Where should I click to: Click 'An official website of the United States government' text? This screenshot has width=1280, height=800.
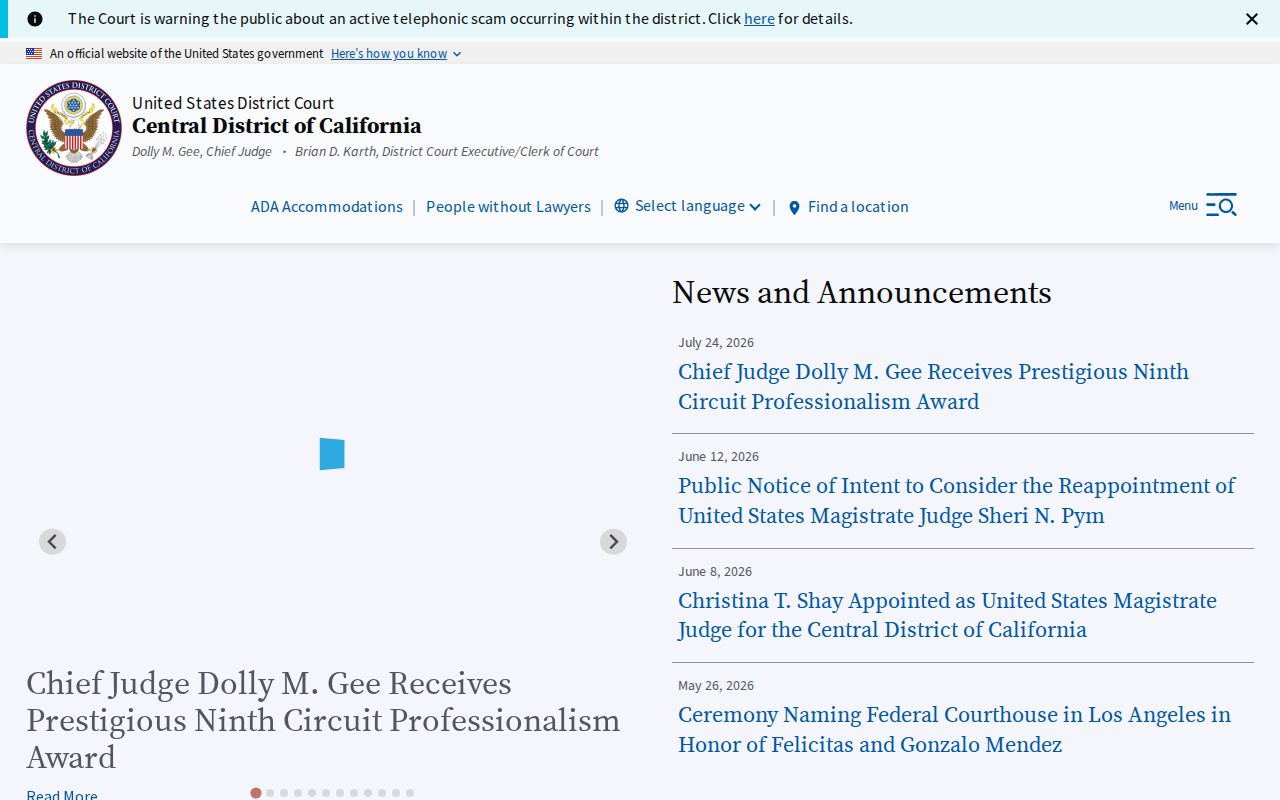click(x=187, y=54)
